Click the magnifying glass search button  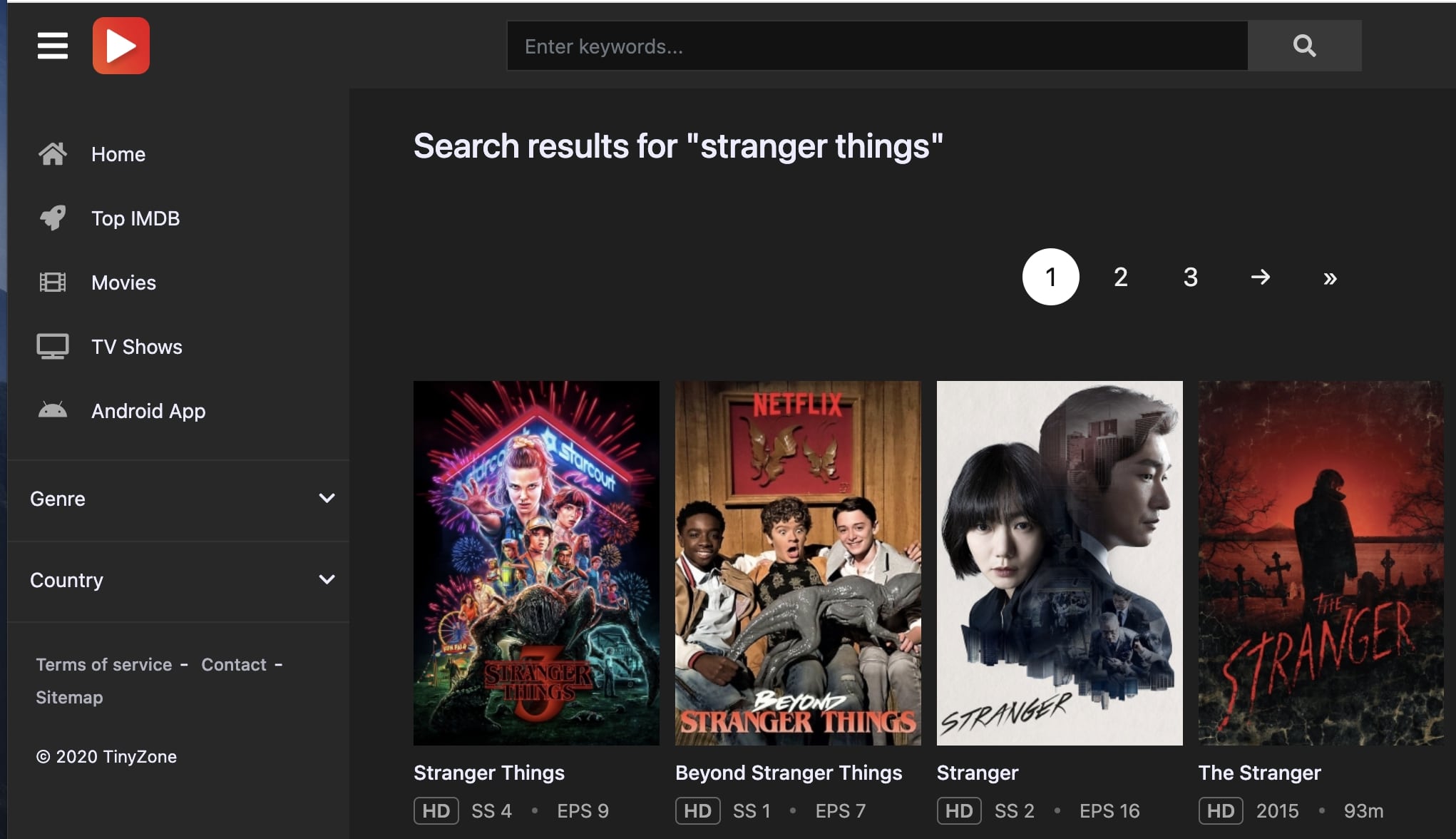(x=1304, y=46)
